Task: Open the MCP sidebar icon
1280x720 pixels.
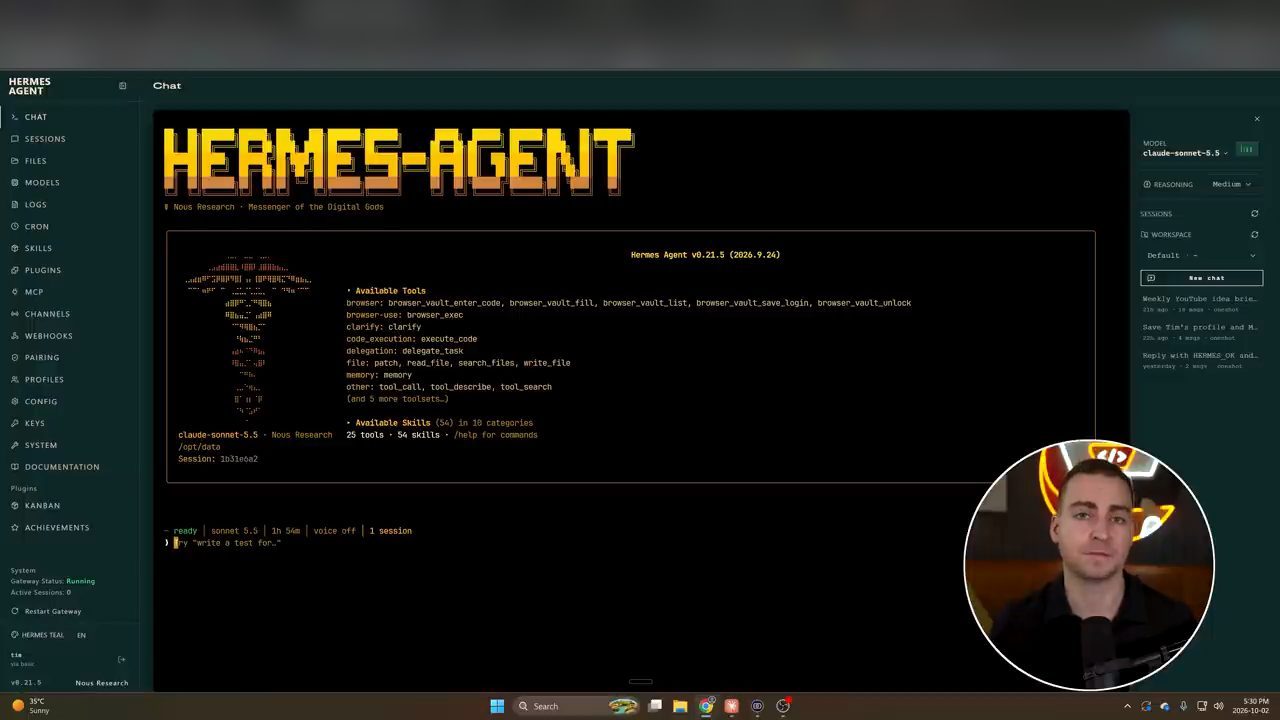Action: (15, 292)
